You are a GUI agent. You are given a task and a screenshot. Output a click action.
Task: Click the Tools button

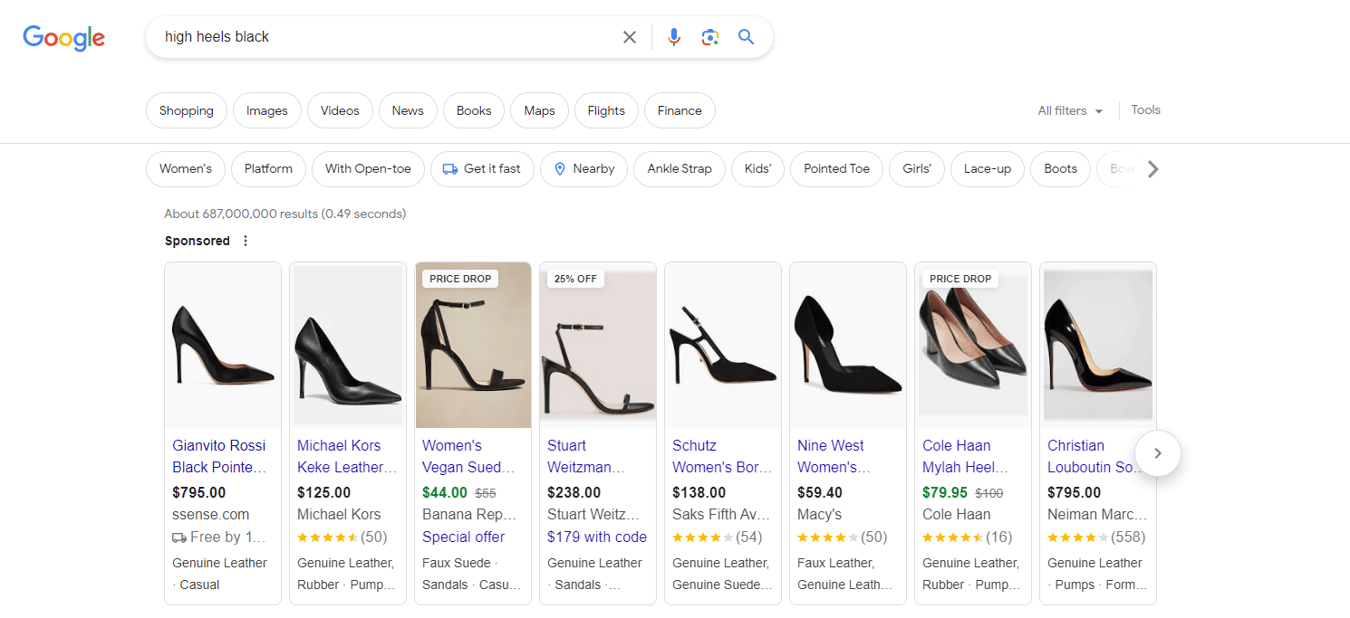pyautogui.click(x=1145, y=110)
